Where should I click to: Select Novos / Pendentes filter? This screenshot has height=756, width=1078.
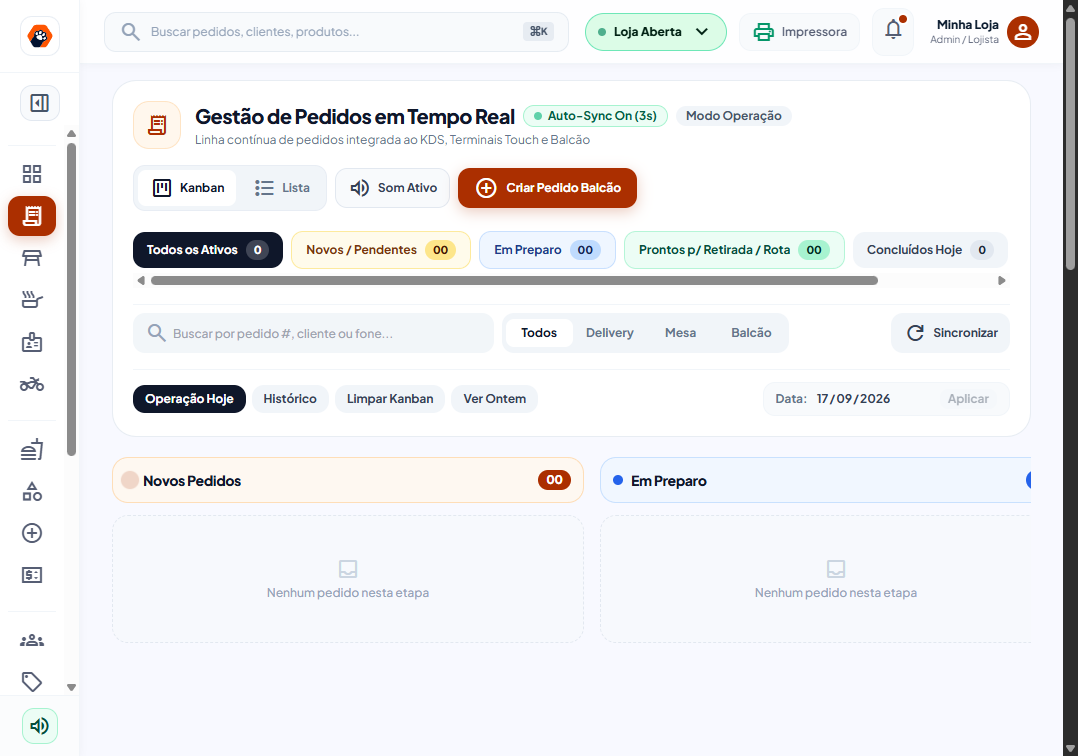[x=381, y=250]
